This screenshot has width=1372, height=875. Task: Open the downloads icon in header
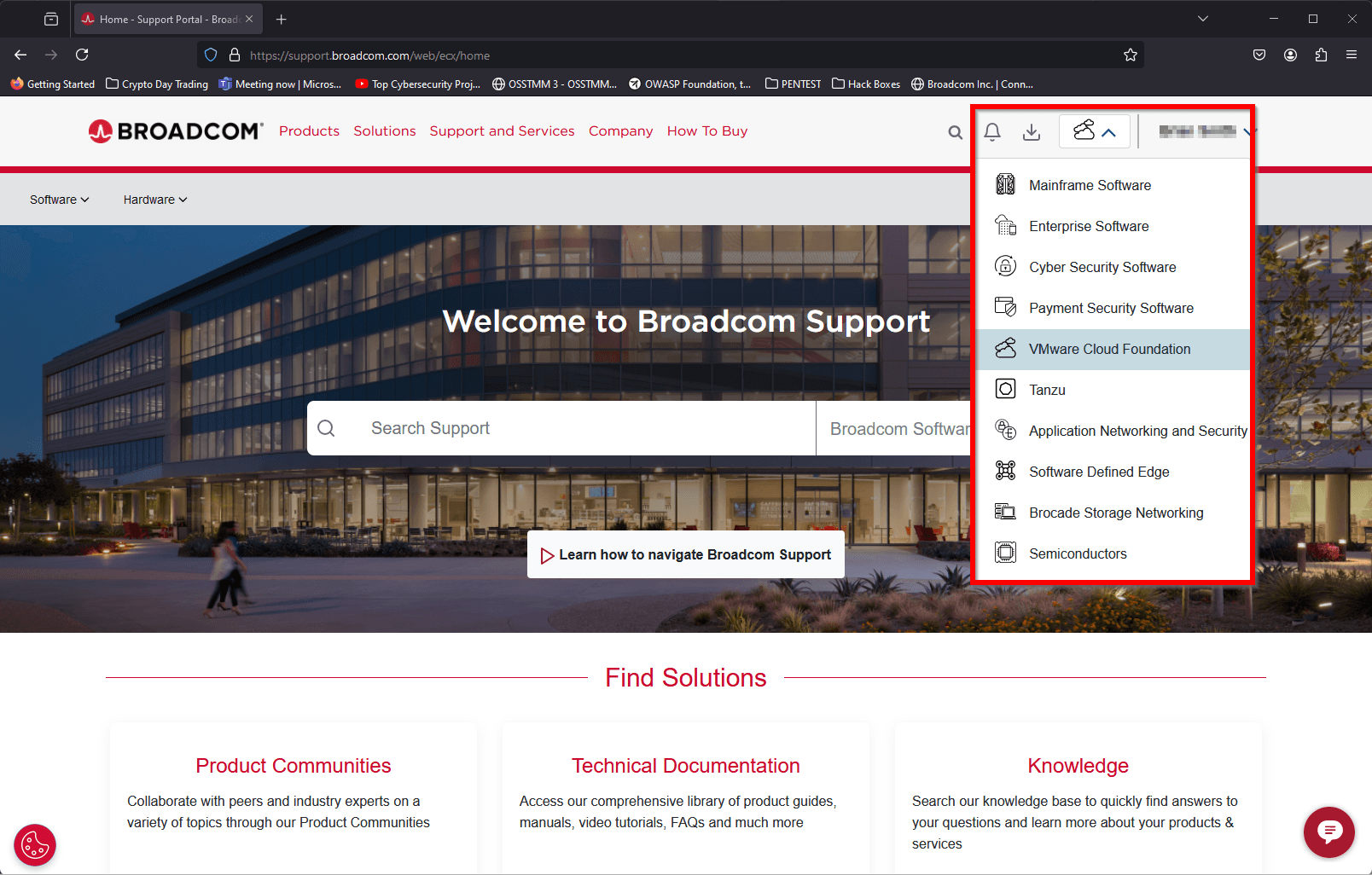coord(1032,131)
